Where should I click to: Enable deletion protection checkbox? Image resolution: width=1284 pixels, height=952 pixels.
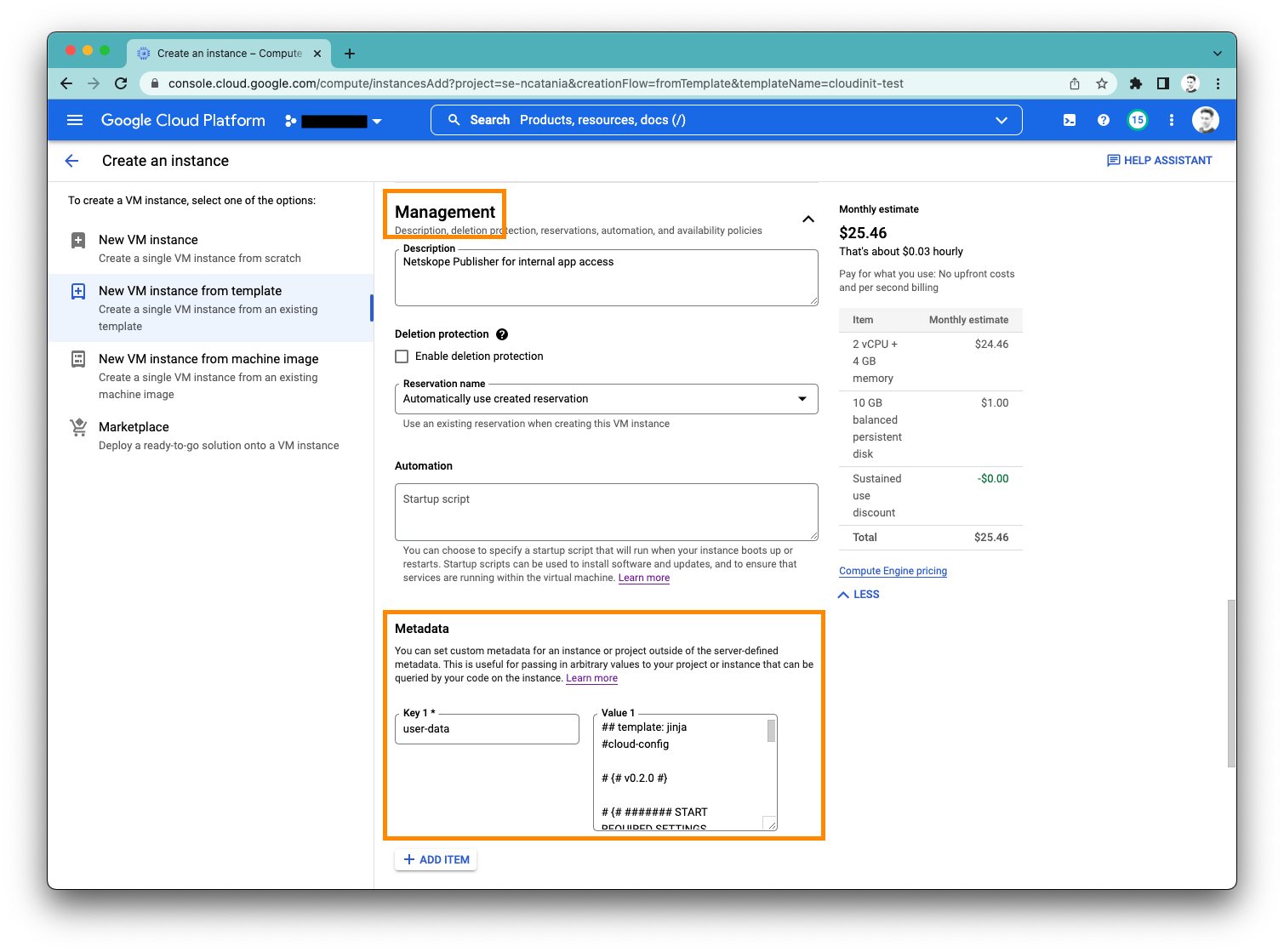(x=402, y=356)
